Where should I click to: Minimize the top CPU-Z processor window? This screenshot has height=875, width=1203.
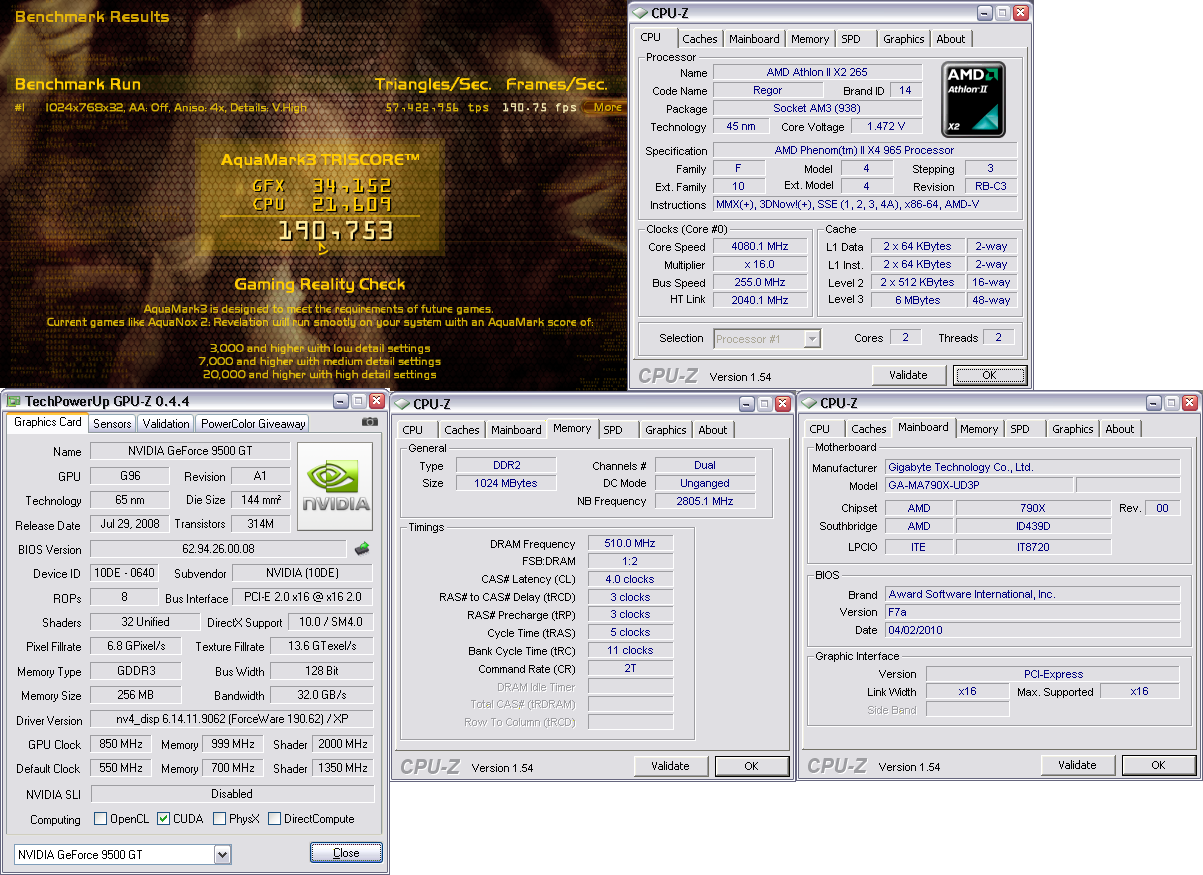pos(984,12)
